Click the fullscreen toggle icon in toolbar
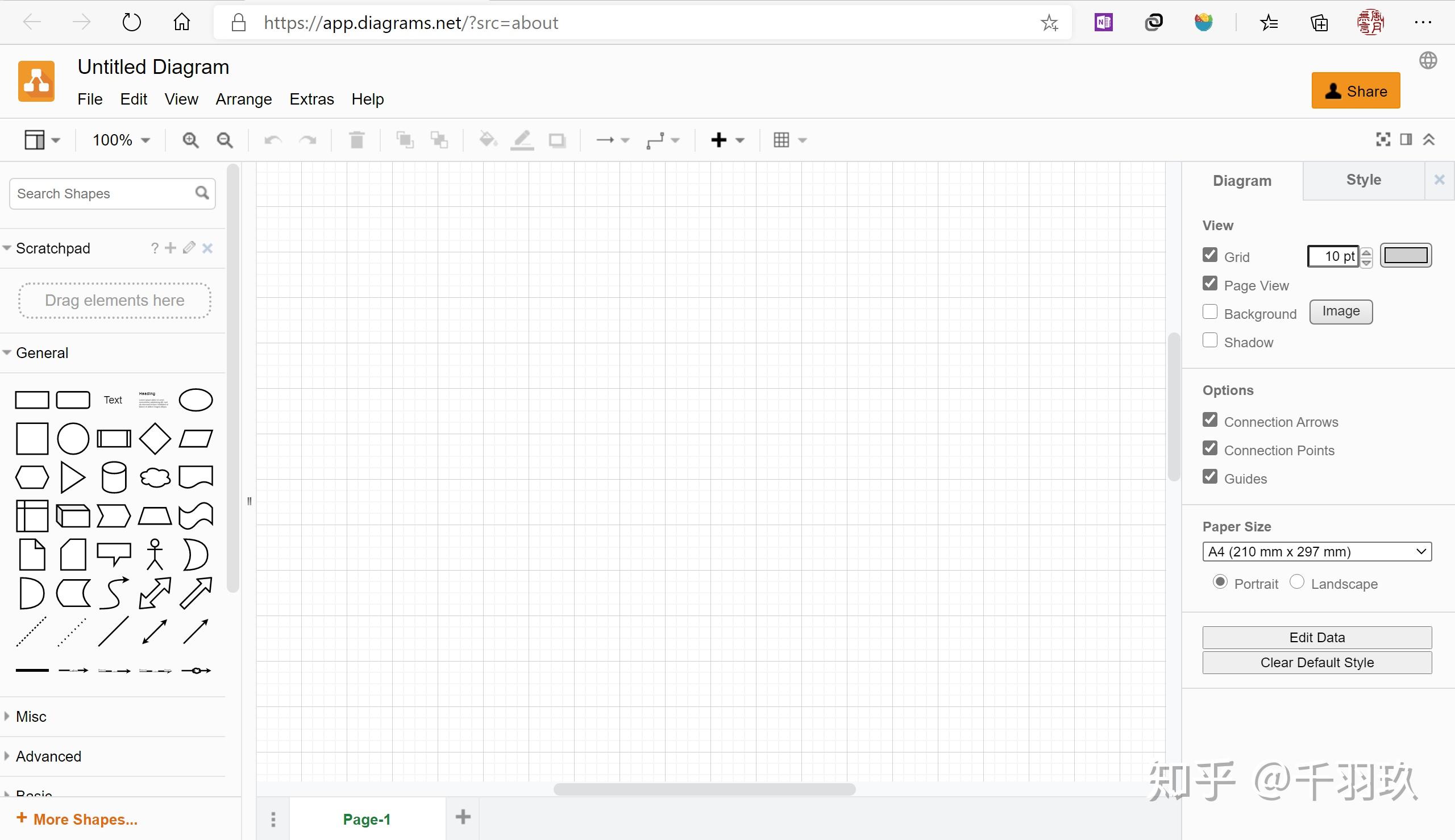 [1382, 140]
